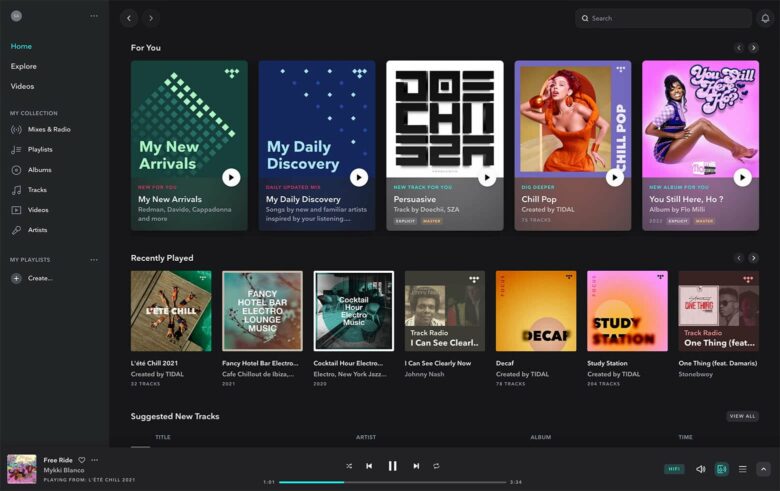Open the Home section in sidebar
This screenshot has width=780, height=491.
tap(21, 46)
